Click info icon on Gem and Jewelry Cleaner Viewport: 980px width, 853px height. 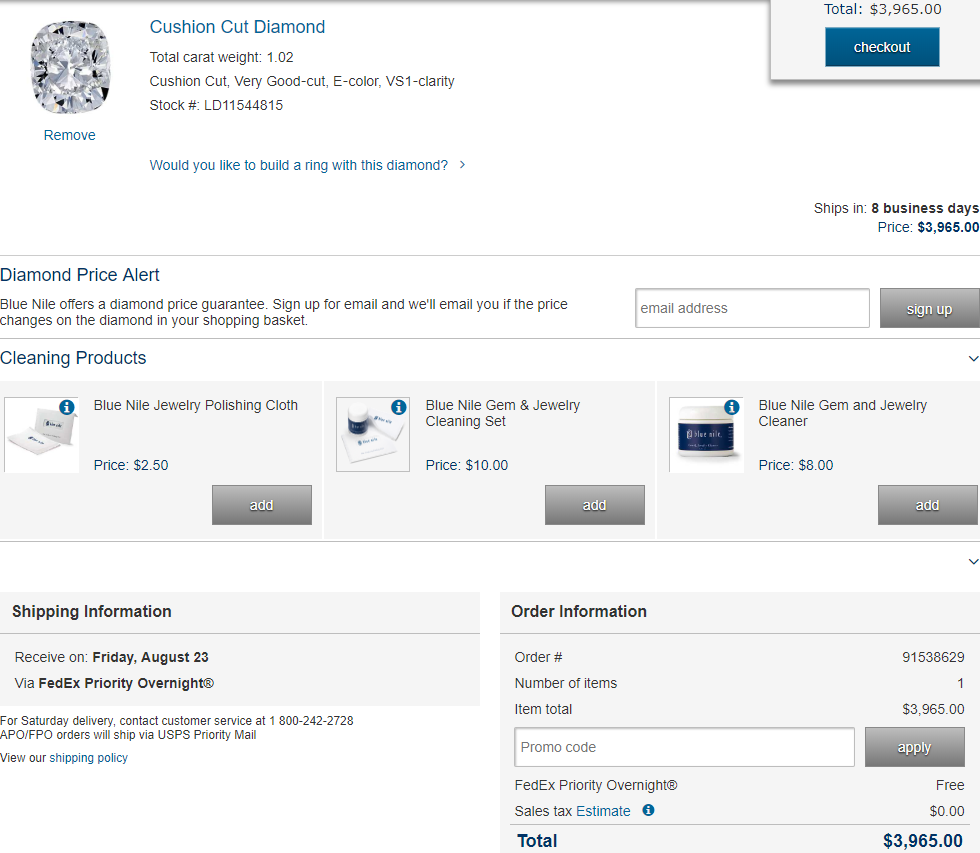(x=731, y=407)
